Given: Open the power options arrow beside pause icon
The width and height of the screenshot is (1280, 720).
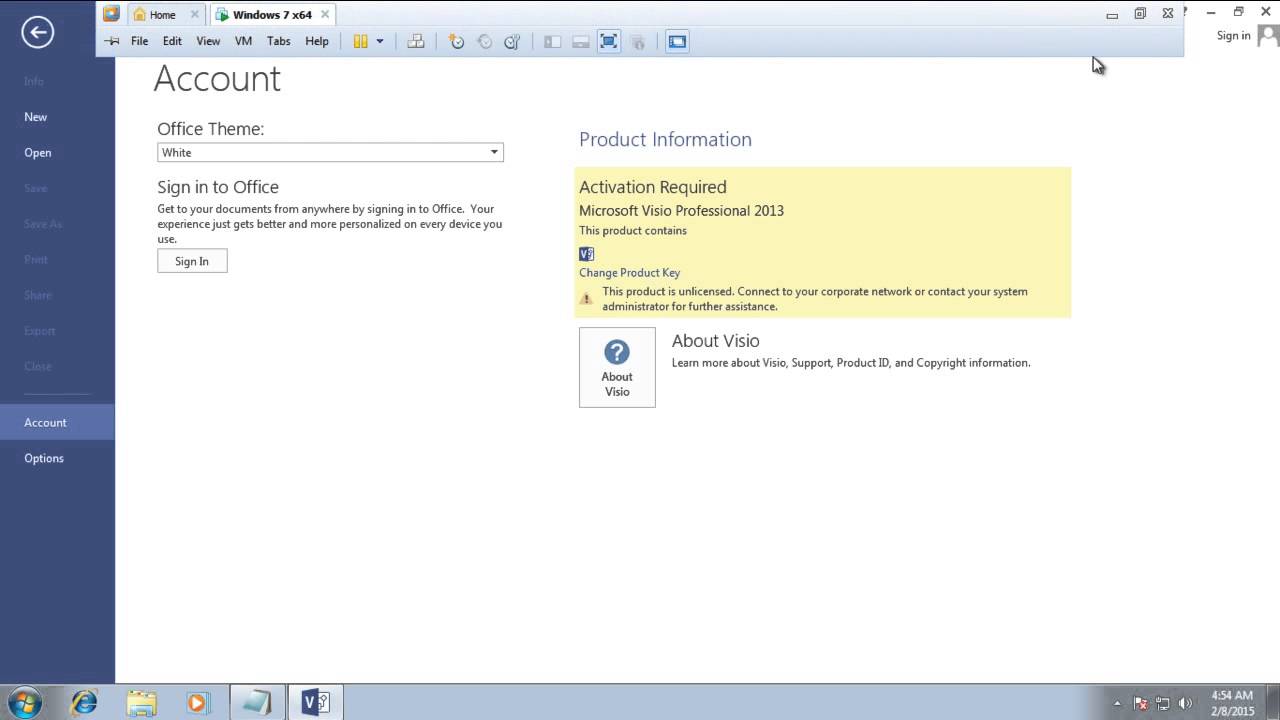Looking at the screenshot, I should 380,41.
